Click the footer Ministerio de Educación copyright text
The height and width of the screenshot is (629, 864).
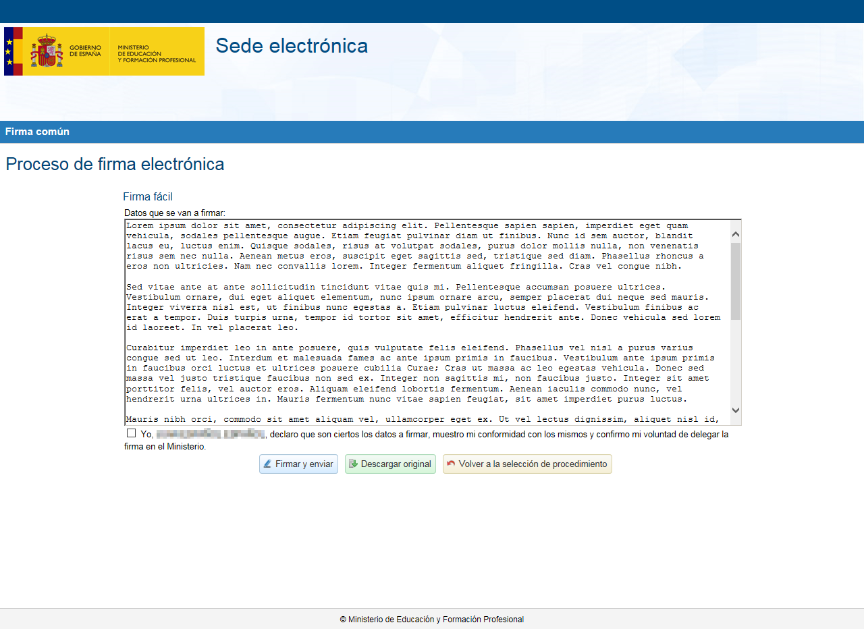(431, 619)
